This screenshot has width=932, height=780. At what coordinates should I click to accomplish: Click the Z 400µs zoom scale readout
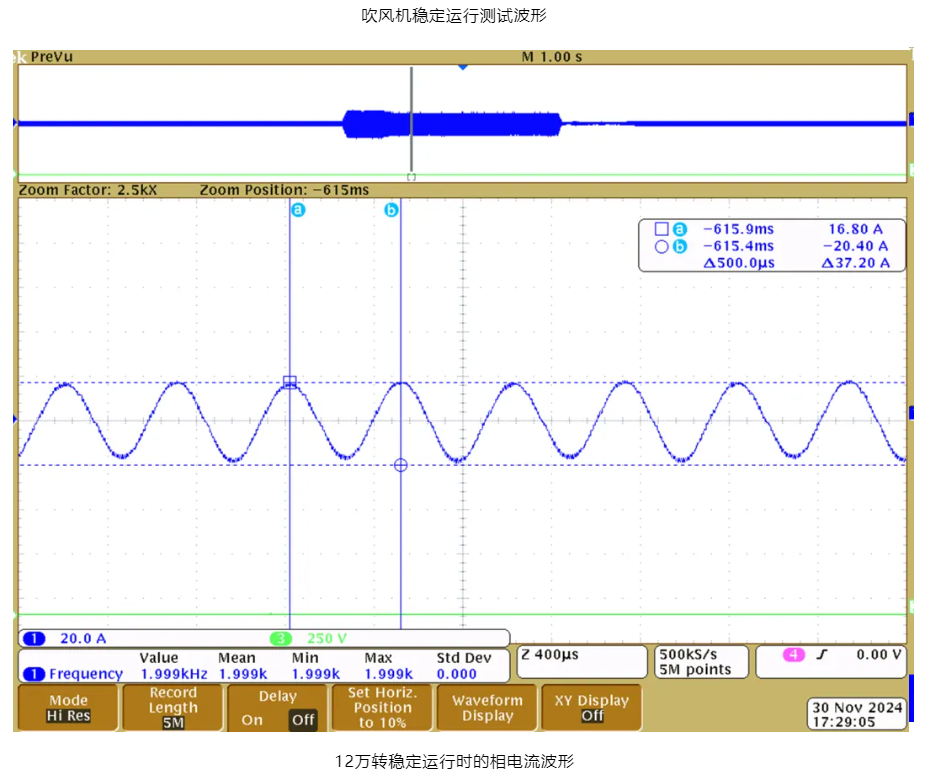tap(549, 655)
